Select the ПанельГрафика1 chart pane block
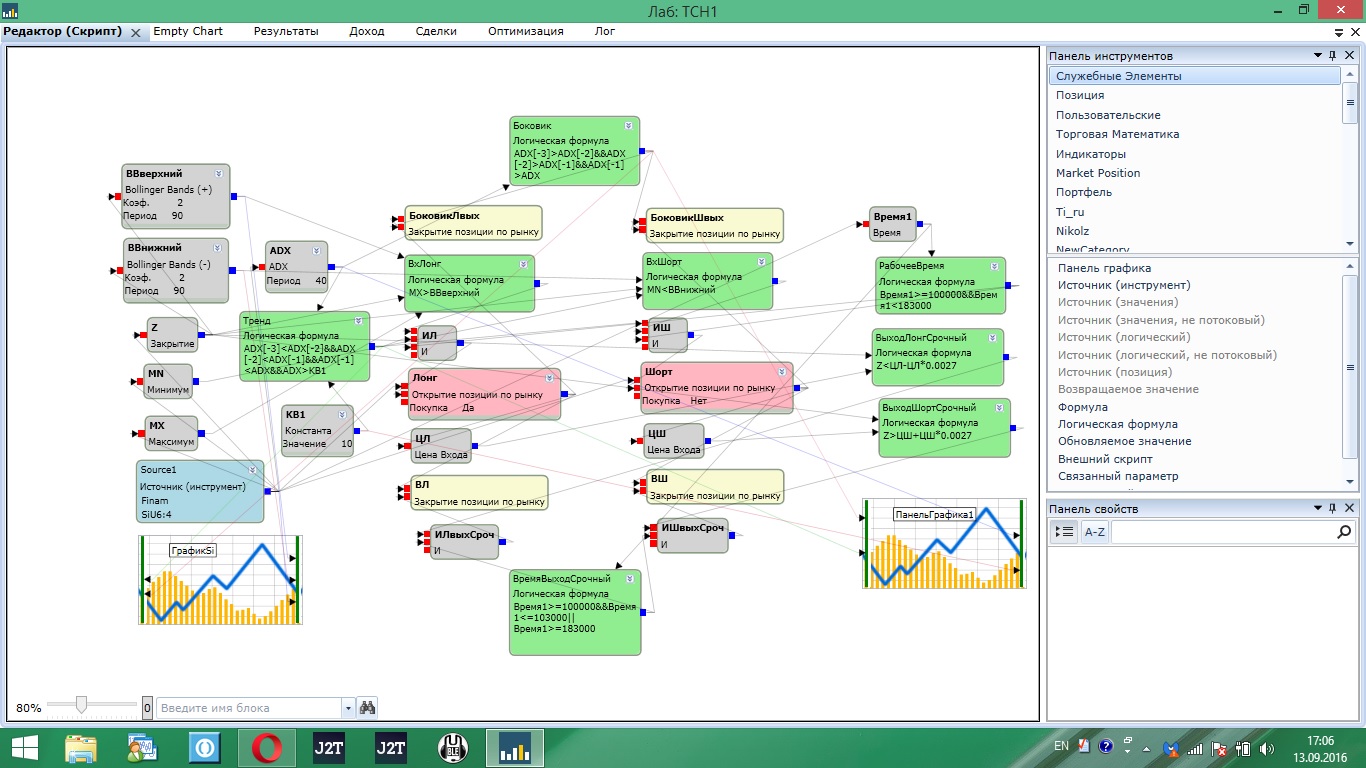This screenshot has width=1366, height=768. coord(944,544)
